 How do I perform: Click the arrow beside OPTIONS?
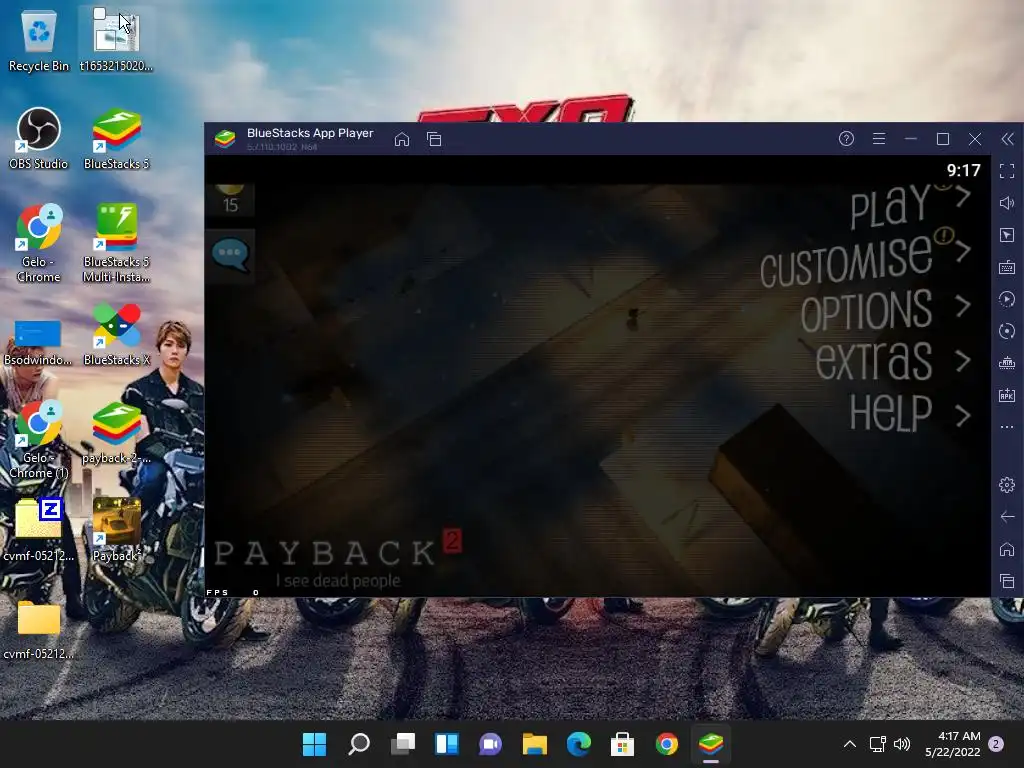pos(963,306)
